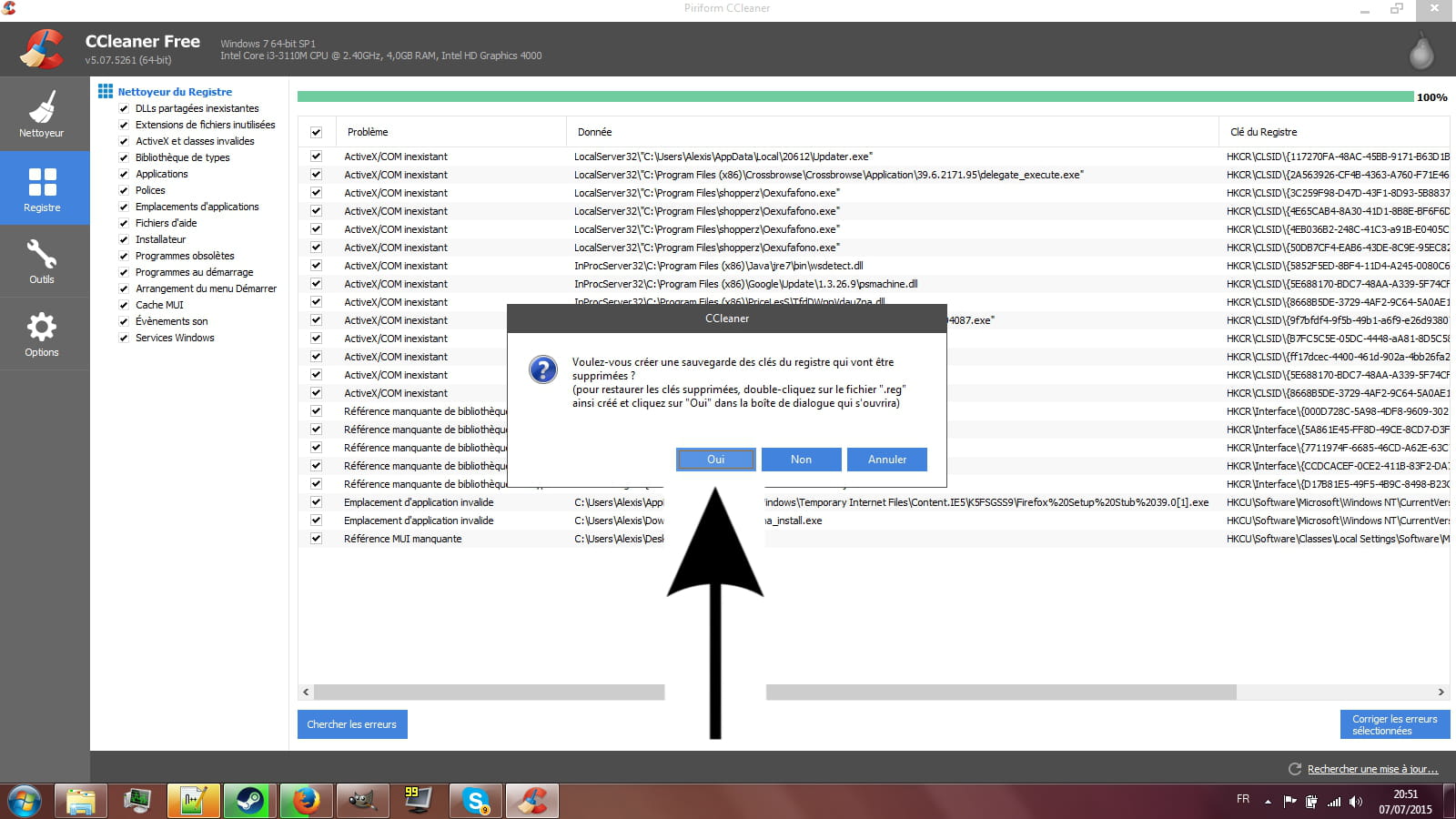This screenshot has width=1456, height=819.
Task: Click the CCleaner taskbar icon
Action: coord(531,802)
